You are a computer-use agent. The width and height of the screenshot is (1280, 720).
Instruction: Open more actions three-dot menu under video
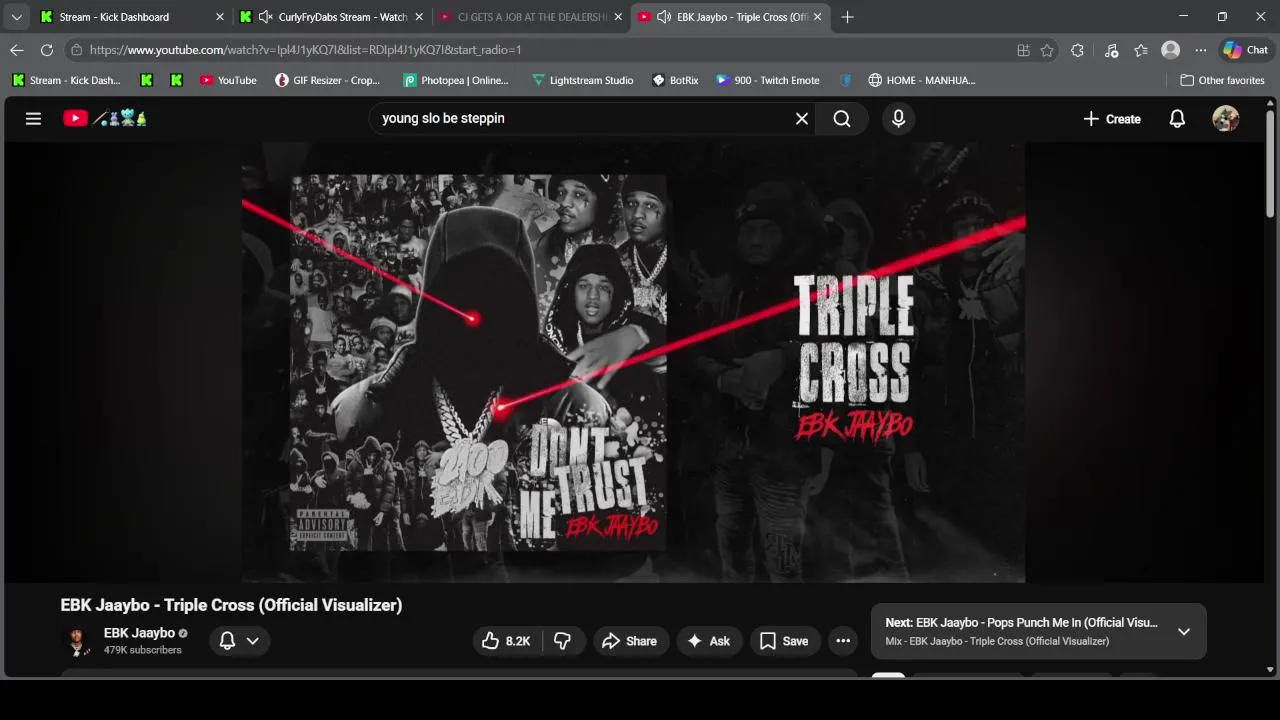(x=843, y=641)
